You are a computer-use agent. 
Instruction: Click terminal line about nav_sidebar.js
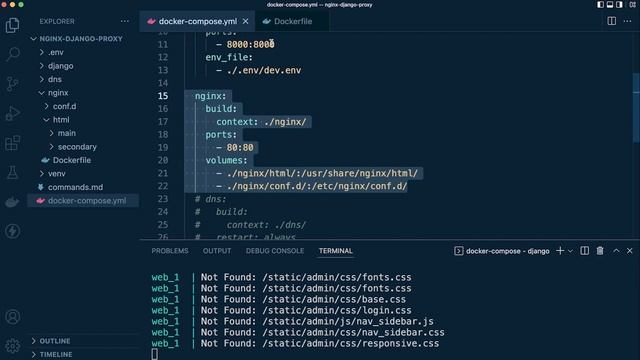coord(293,321)
